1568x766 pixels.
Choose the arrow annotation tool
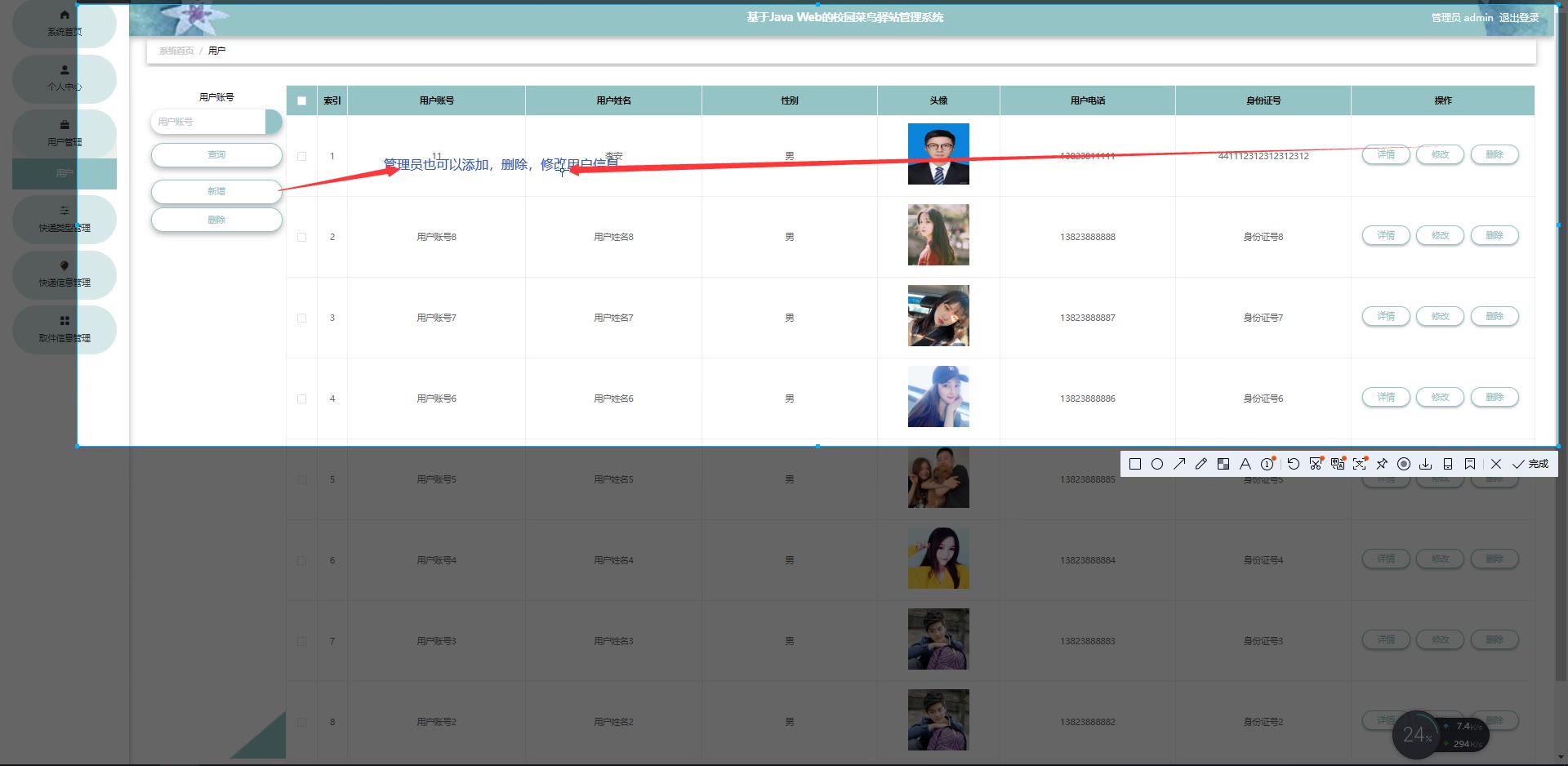pyautogui.click(x=1179, y=464)
